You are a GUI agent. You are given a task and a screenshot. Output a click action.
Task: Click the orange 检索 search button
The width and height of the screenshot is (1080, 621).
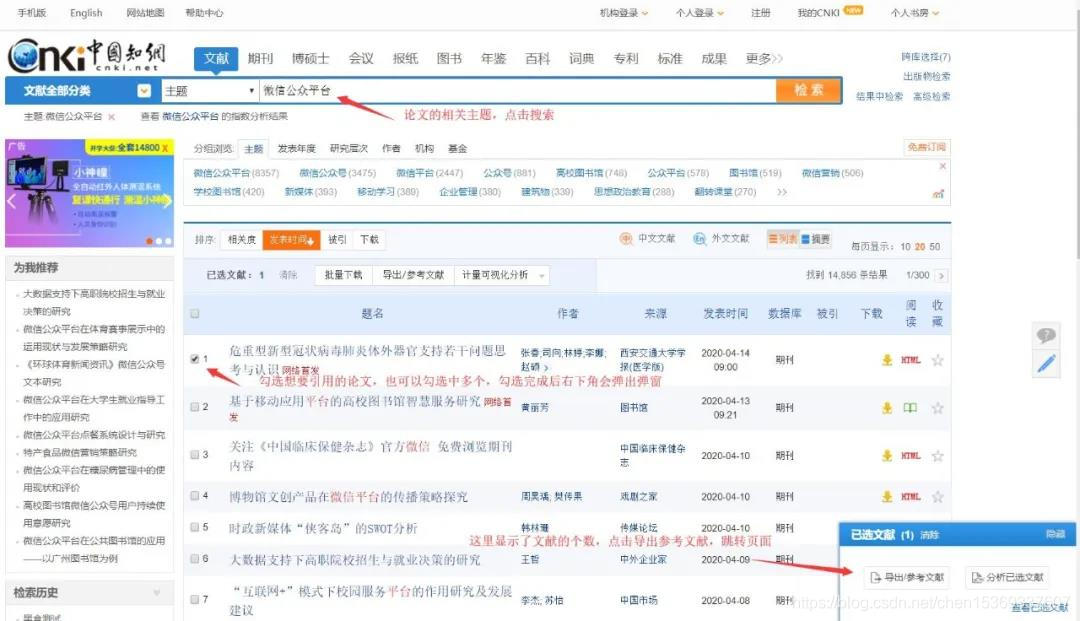click(x=809, y=90)
